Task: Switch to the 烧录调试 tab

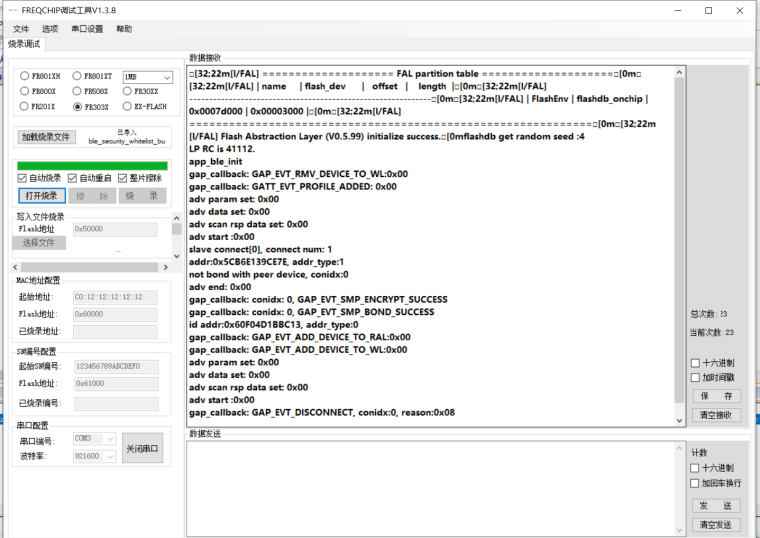Action: (x=25, y=44)
